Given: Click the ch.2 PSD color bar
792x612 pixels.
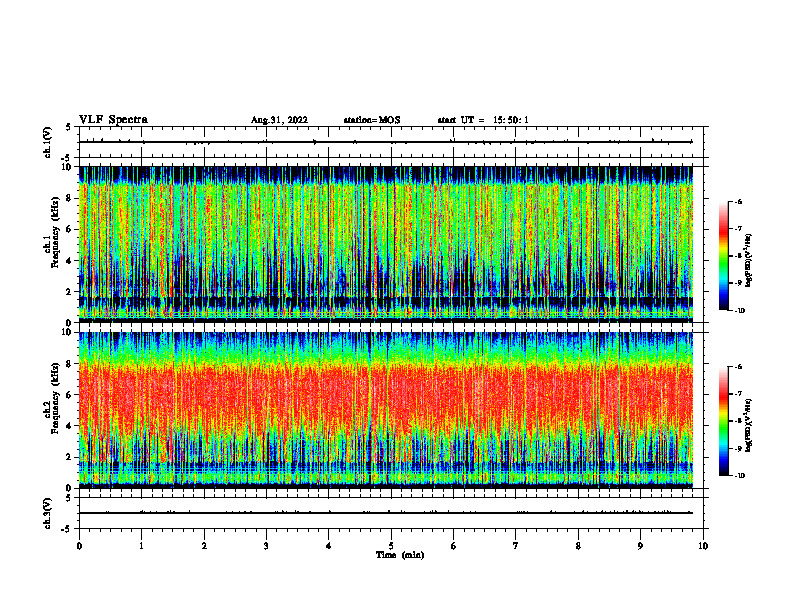Looking at the screenshot, I should (x=724, y=421).
